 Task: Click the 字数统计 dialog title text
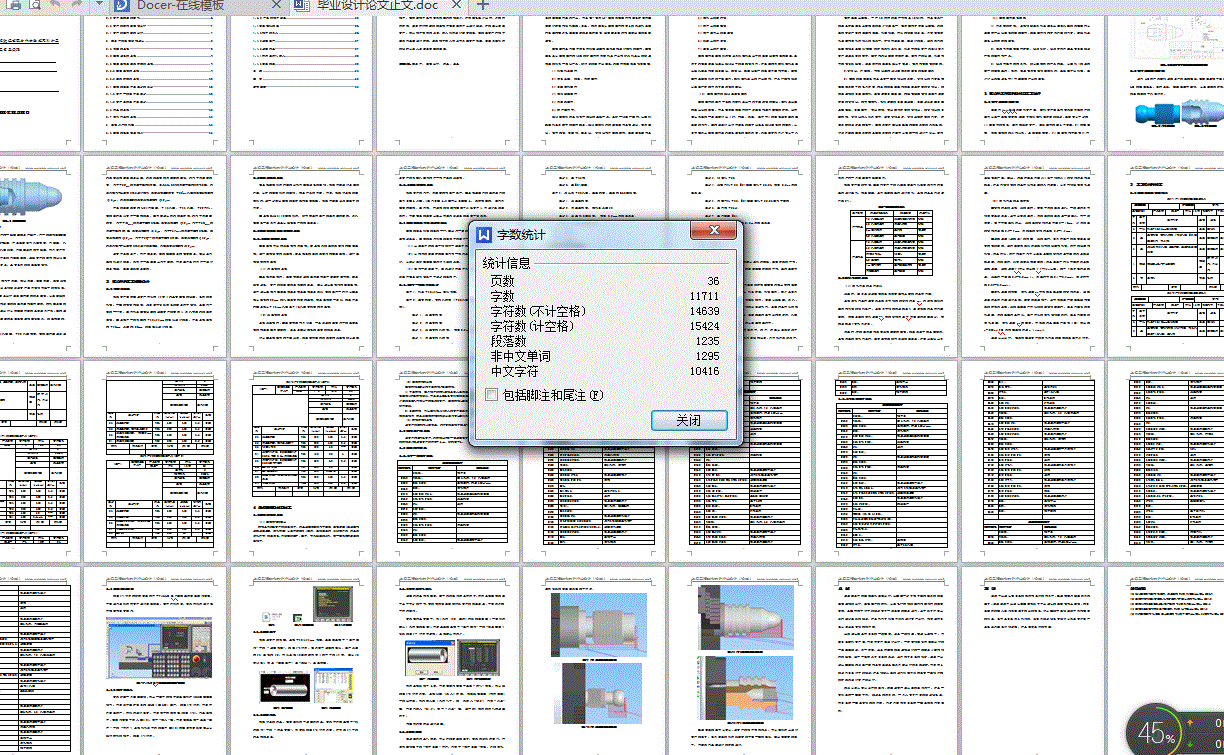(x=522, y=236)
